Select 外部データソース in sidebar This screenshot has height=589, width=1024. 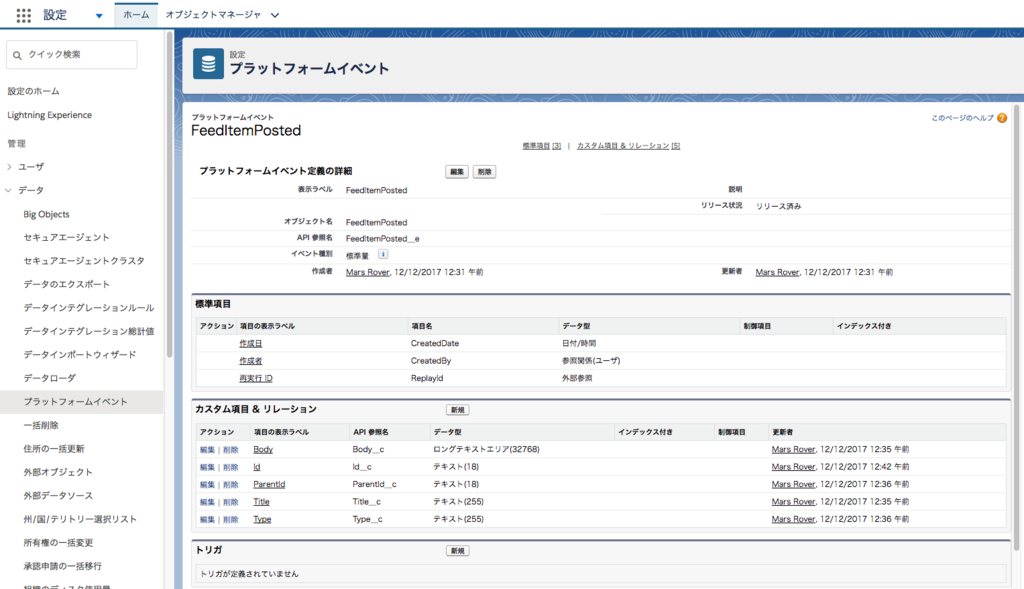(x=58, y=496)
